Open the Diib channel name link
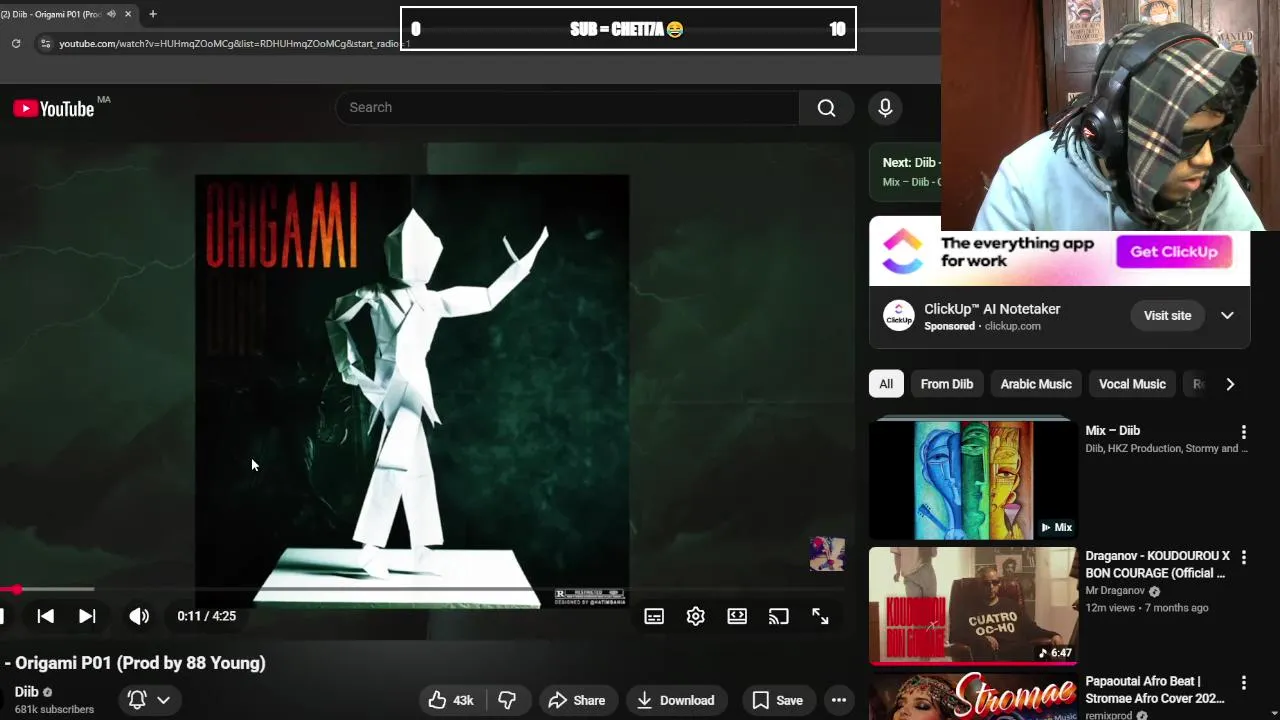Screen dimensions: 1280x720 26,692
